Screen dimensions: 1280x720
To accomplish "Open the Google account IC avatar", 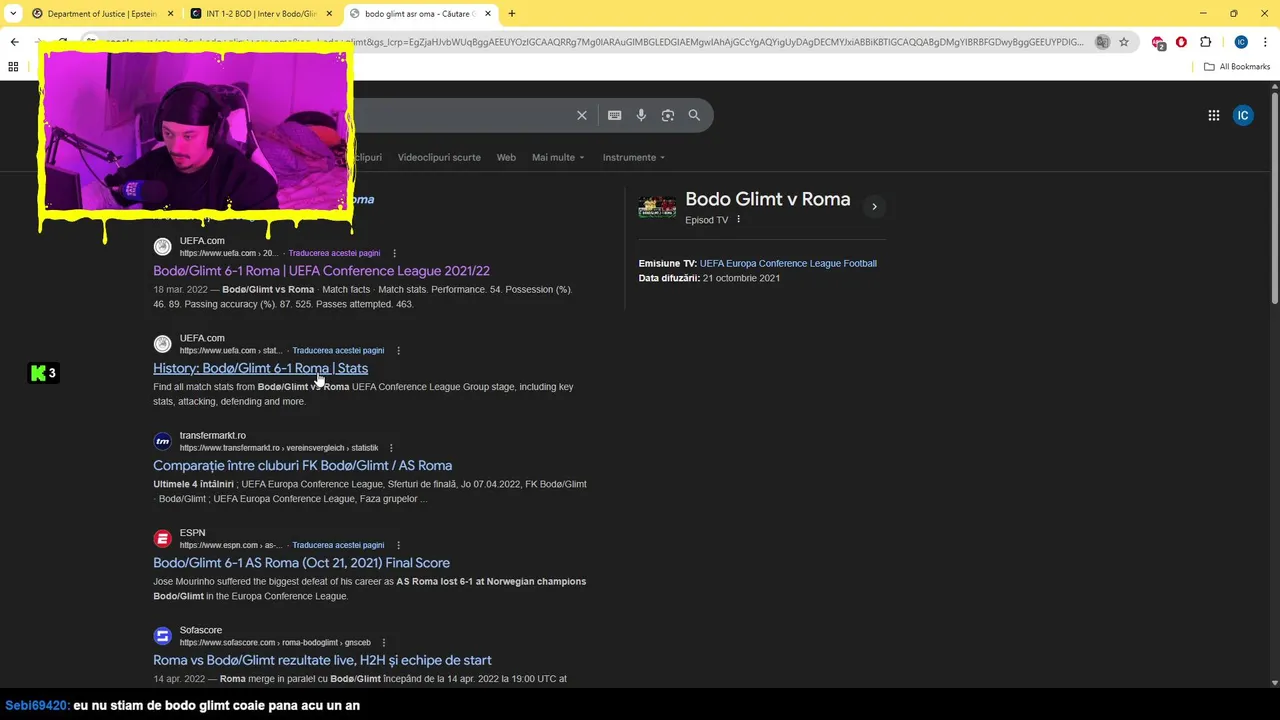I will pos(1243,115).
